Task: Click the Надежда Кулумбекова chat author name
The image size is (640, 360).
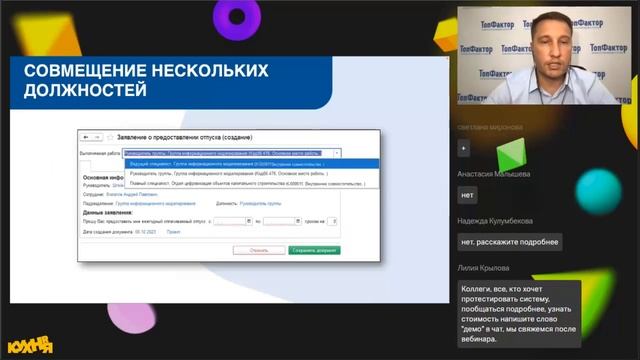Action: coord(495,221)
